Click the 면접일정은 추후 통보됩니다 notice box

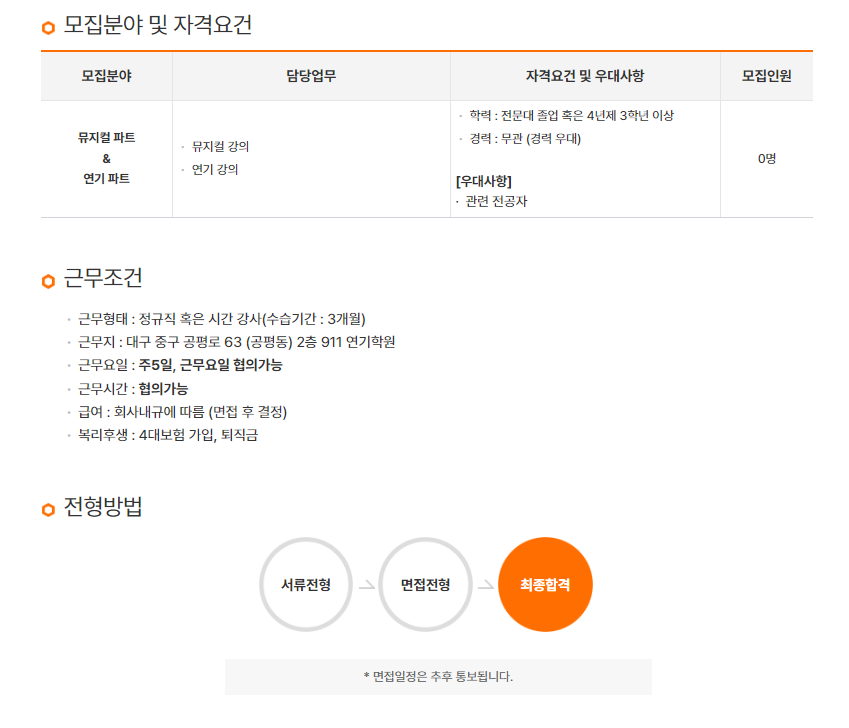(438, 677)
